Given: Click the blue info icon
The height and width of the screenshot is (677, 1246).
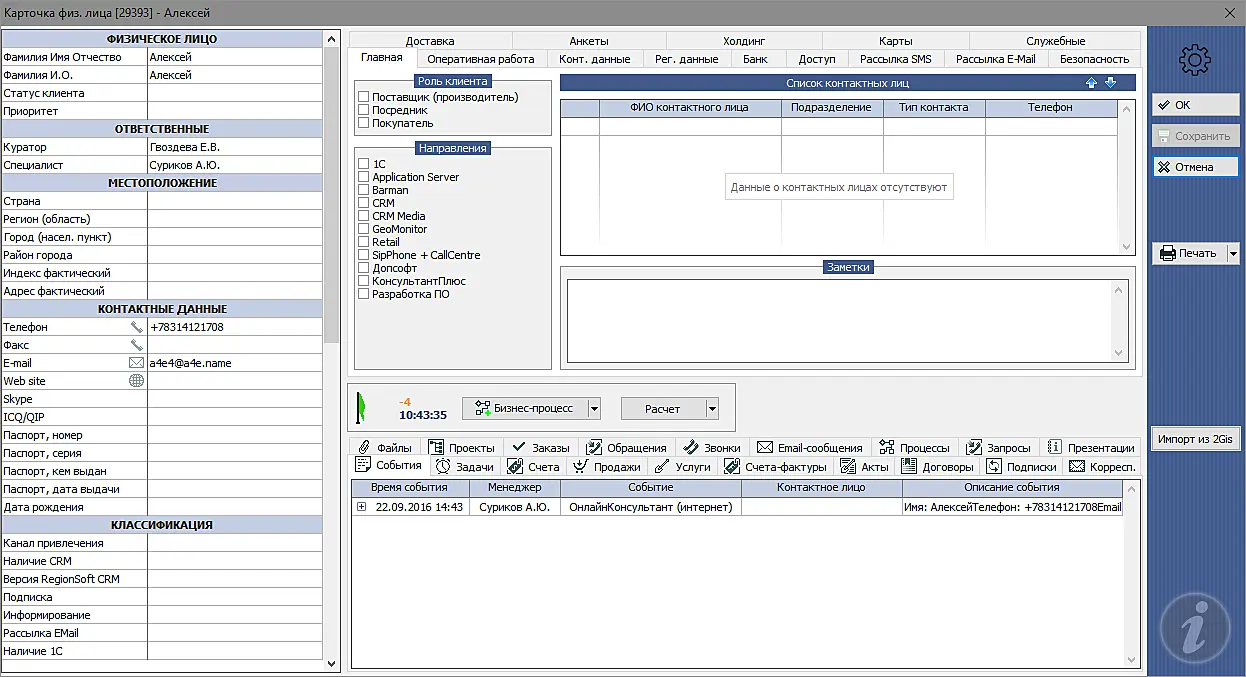Looking at the screenshot, I should 1194,629.
